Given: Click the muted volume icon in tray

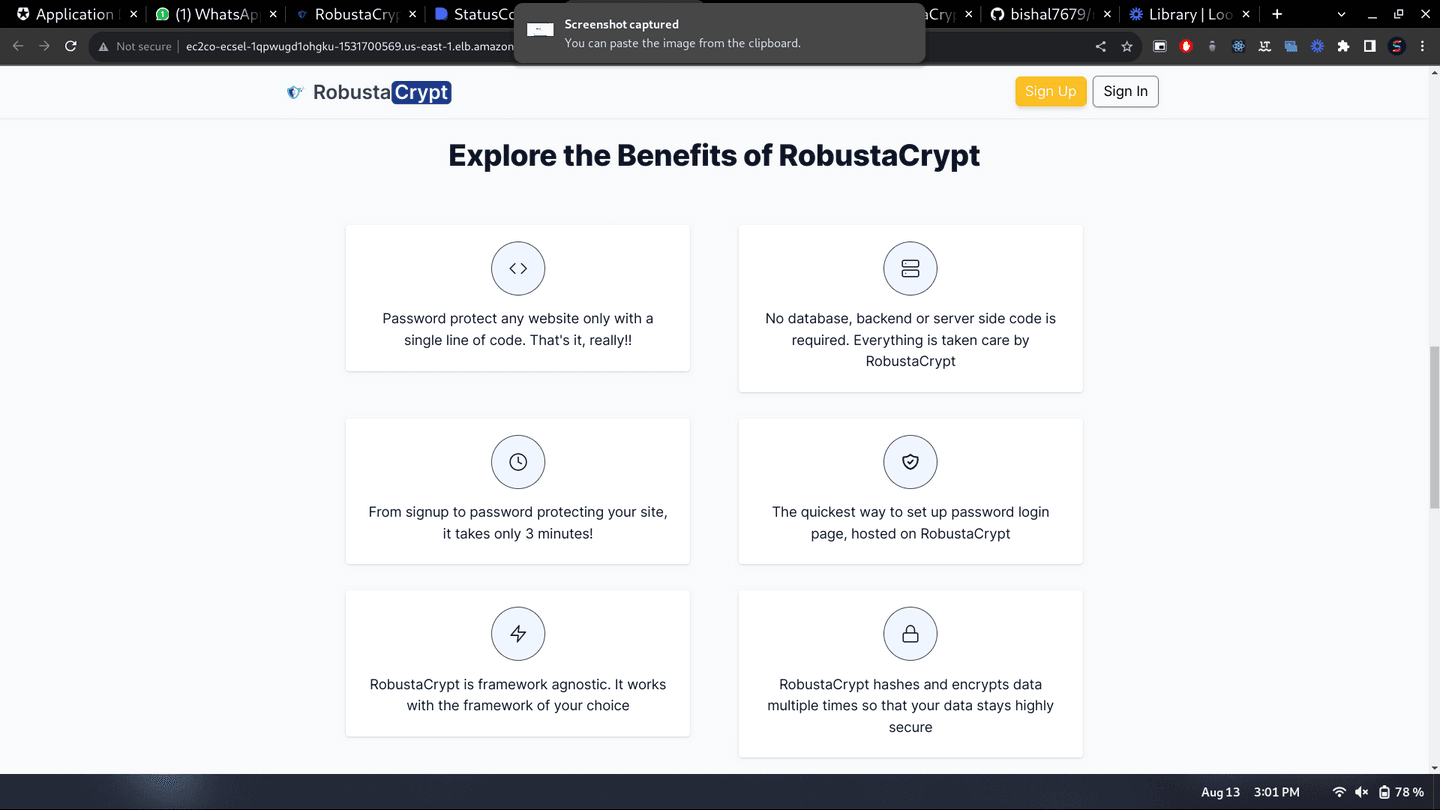Looking at the screenshot, I should pyautogui.click(x=1361, y=792).
